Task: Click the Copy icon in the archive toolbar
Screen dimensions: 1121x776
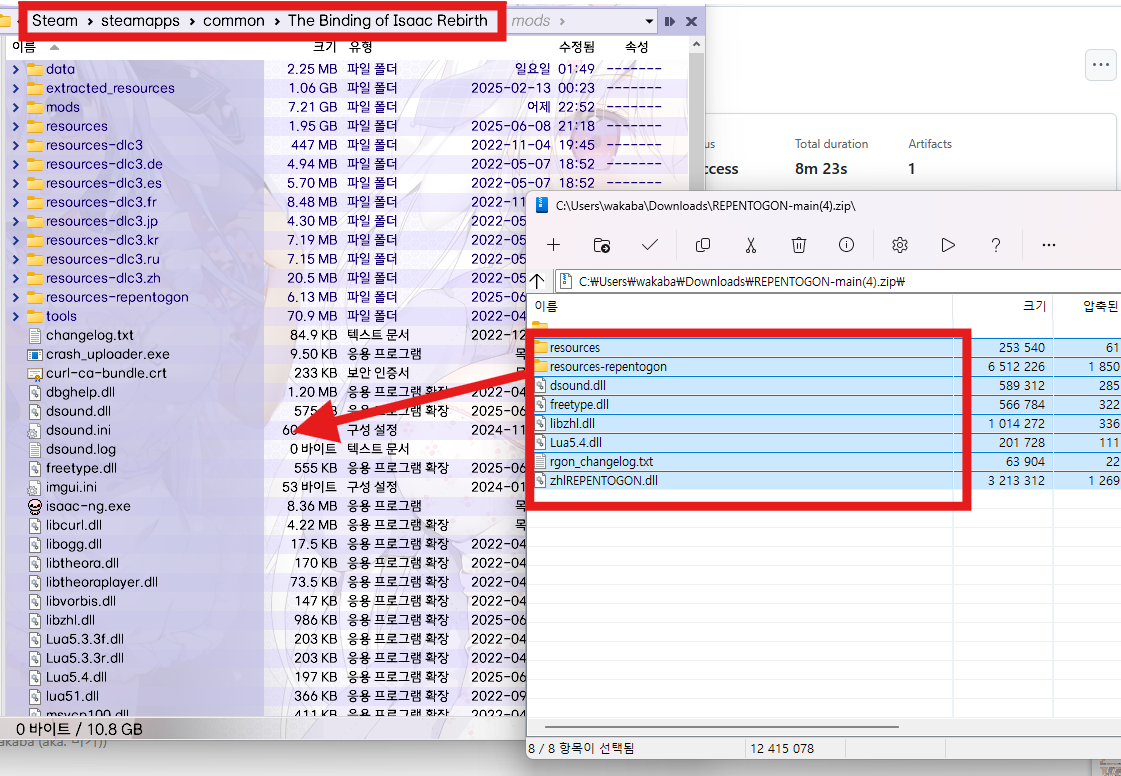Action: [x=703, y=245]
